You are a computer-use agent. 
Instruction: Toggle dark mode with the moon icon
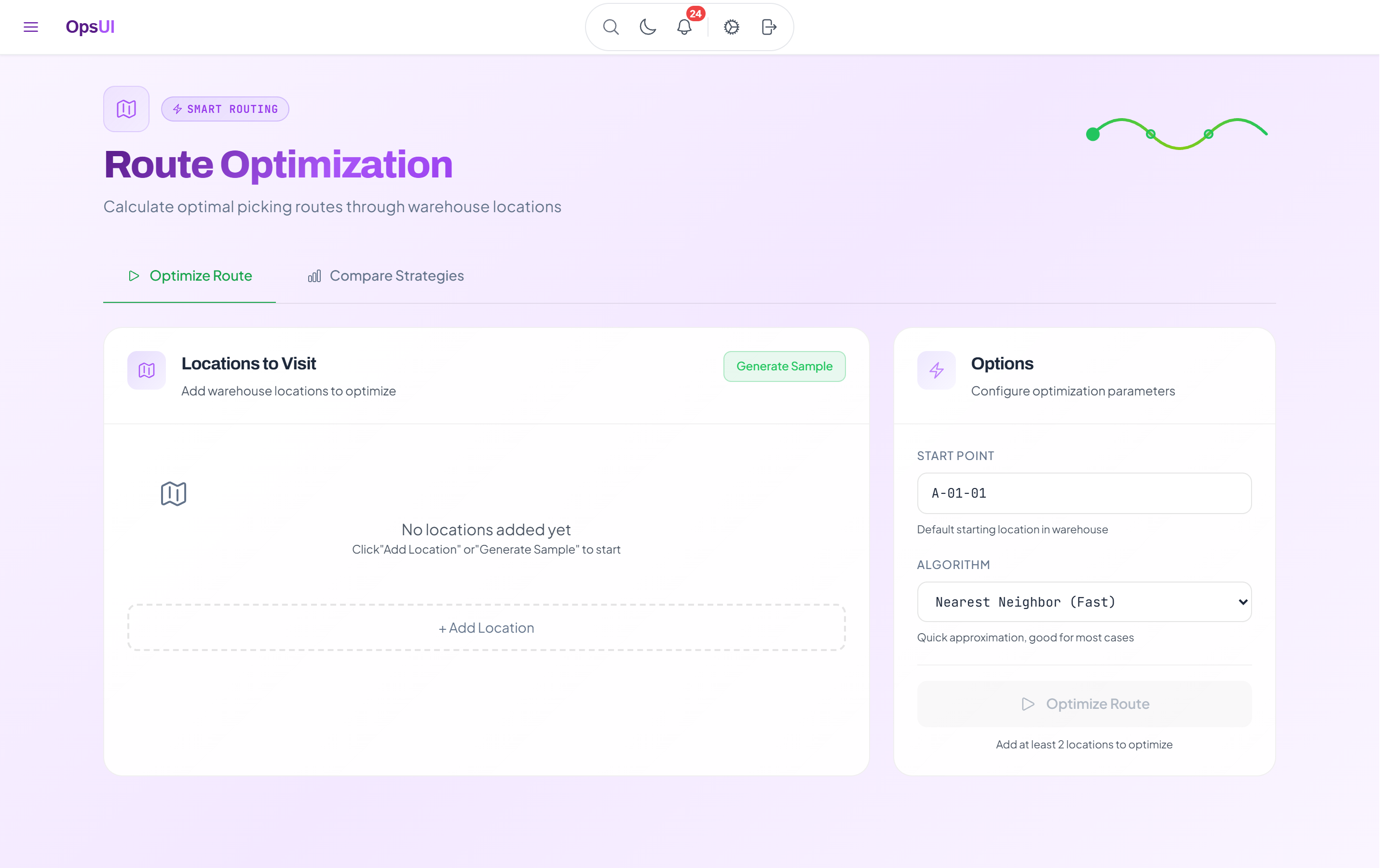click(647, 27)
